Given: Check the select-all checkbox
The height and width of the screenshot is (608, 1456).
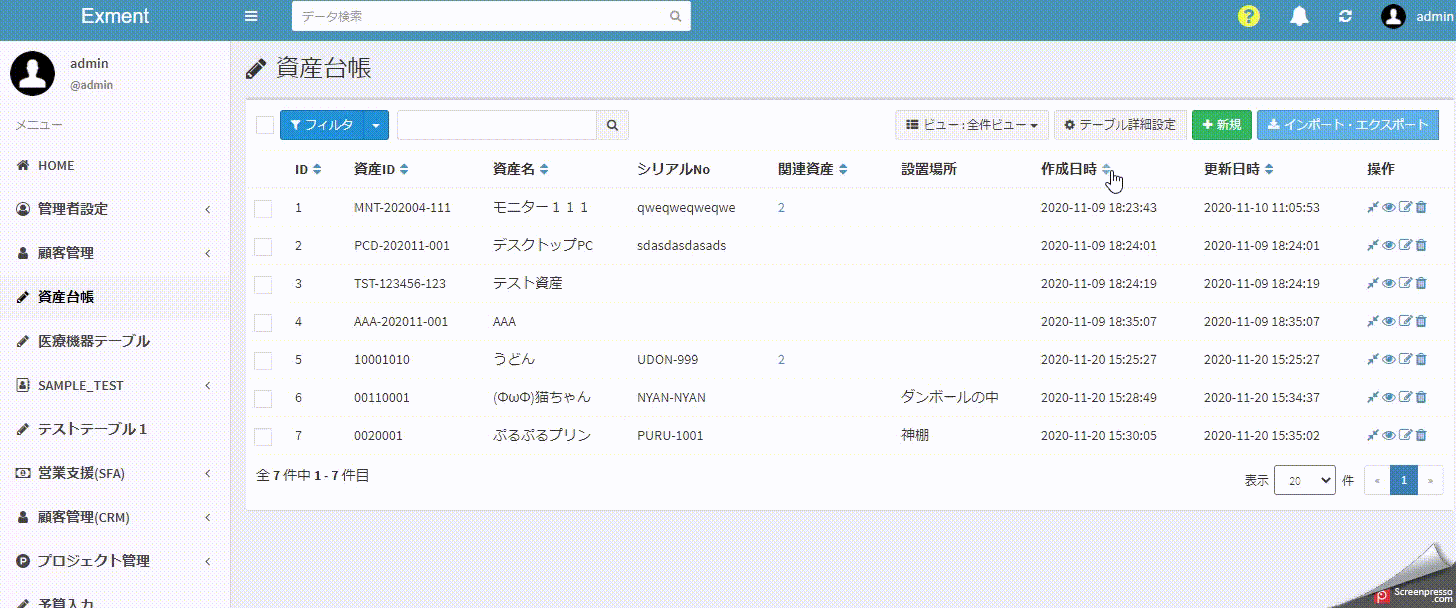Looking at the screenshot, I should 265,125.
